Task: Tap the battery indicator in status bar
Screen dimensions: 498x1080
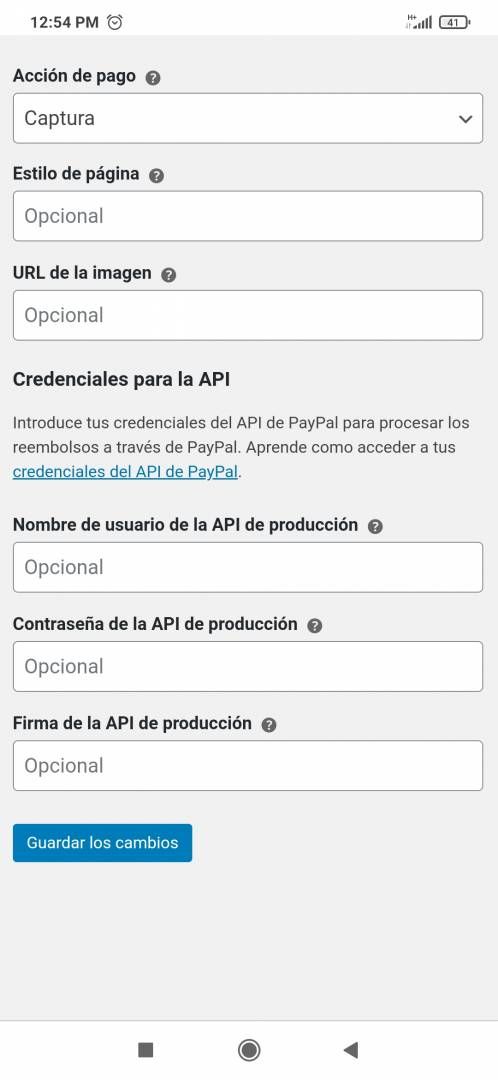Action: point(455,22)
